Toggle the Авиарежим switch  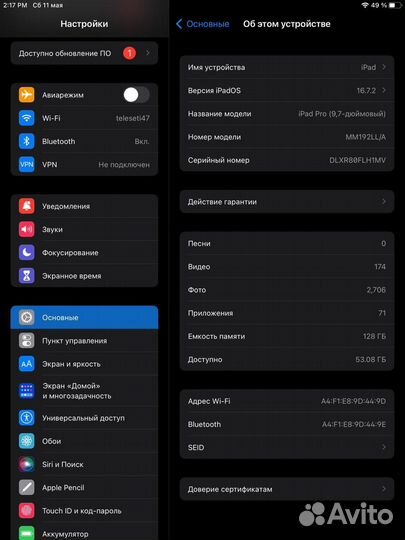pos(136,95)
